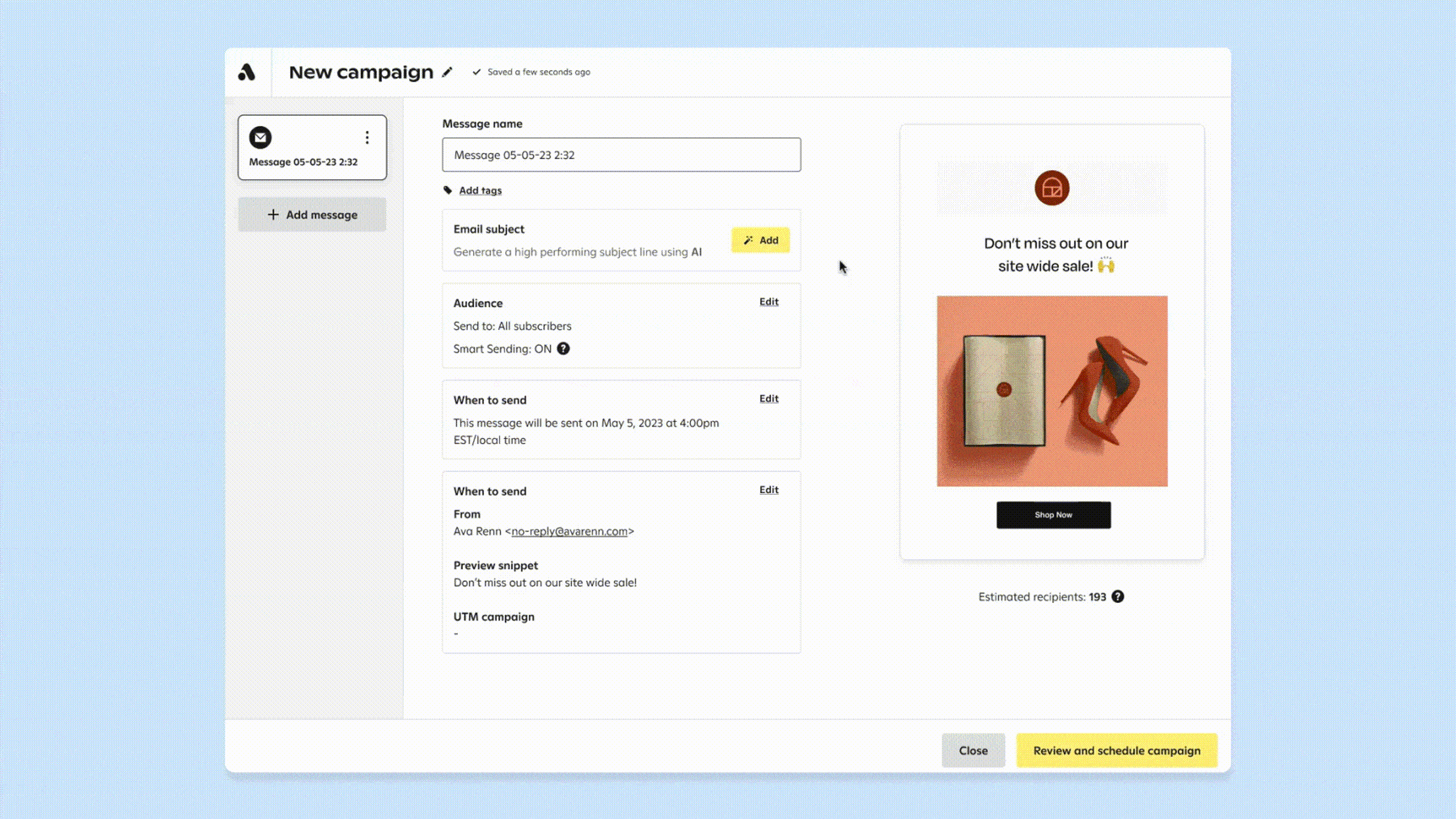The height and width of the screenshot is (819, 1456).
Task: Click the Add message button
Action: point(312,215)
